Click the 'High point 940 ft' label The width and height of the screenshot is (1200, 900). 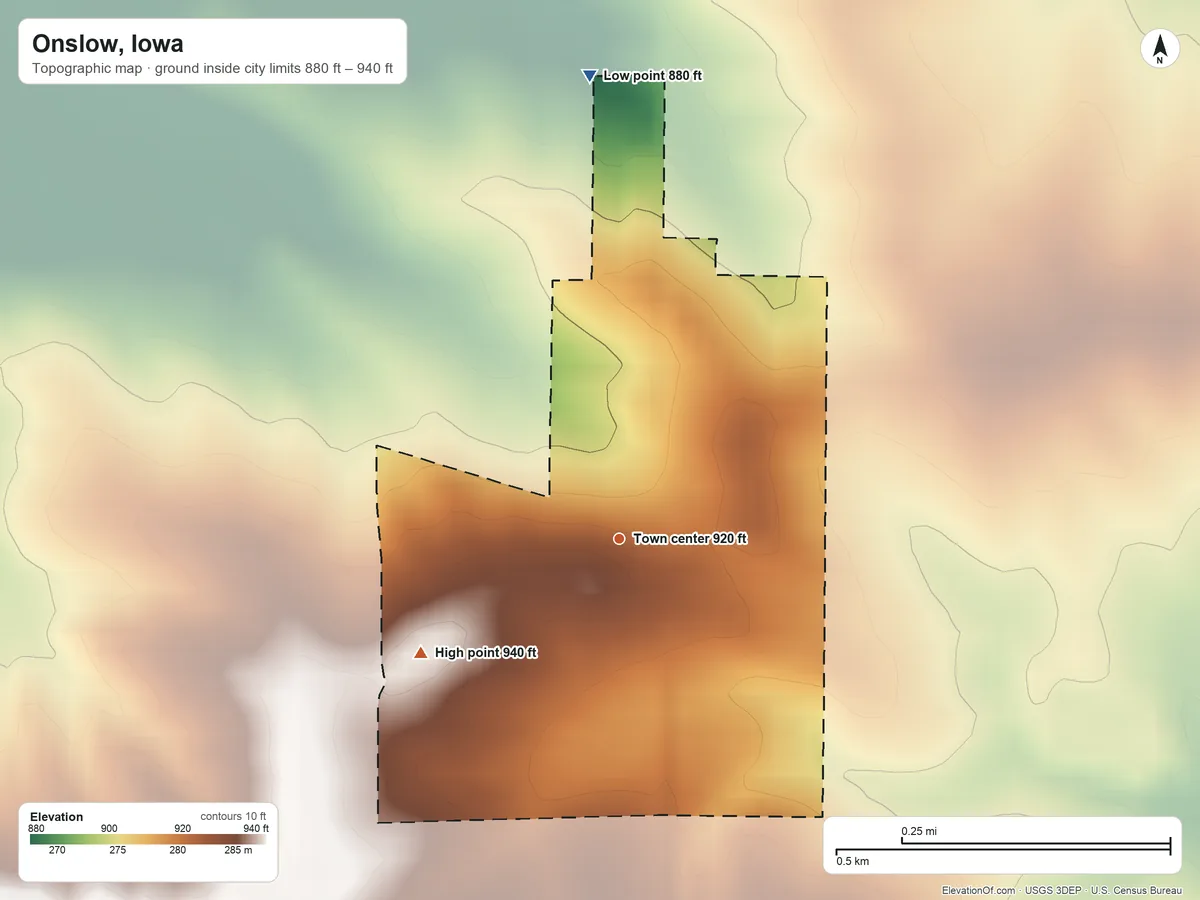pos(487,653)
